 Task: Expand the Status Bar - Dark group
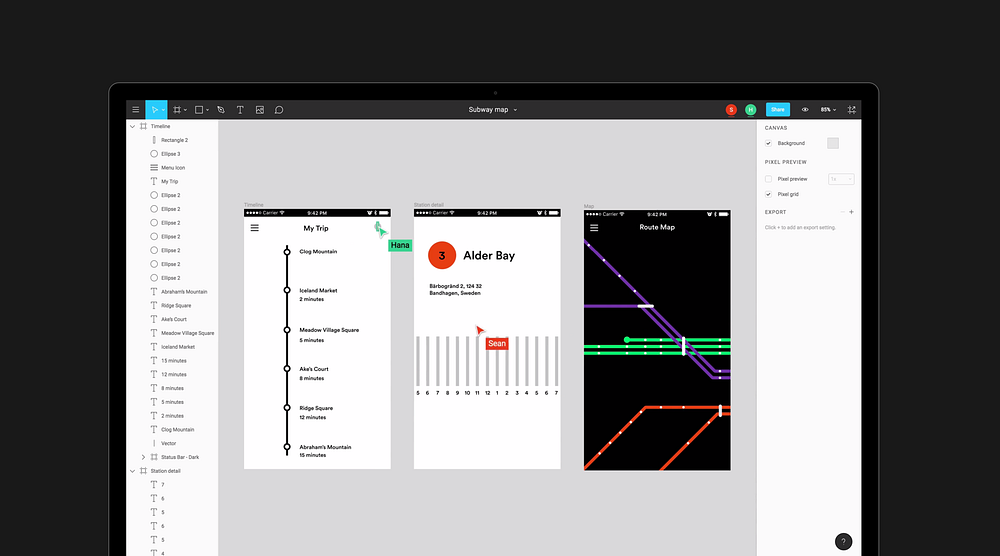pos(143,457)
